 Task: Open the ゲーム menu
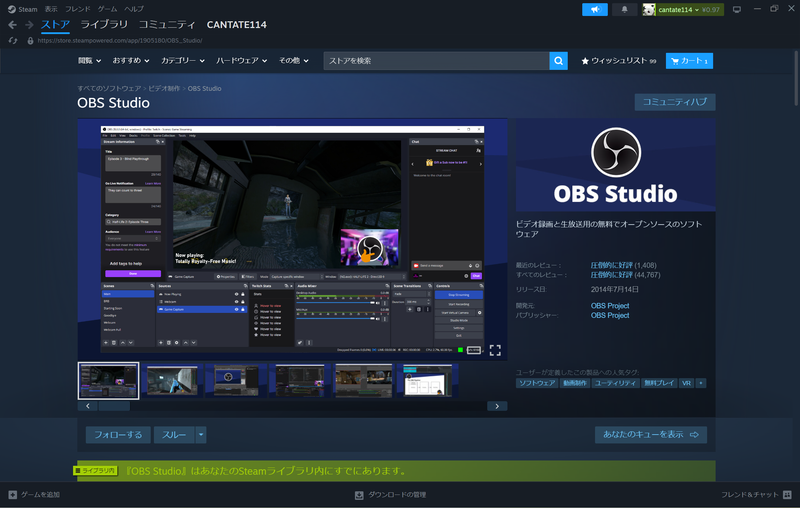(x=107, y=9)
